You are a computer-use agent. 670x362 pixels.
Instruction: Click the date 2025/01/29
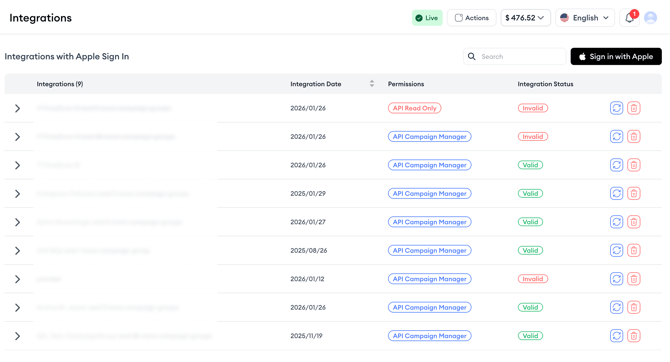point(308,194)
